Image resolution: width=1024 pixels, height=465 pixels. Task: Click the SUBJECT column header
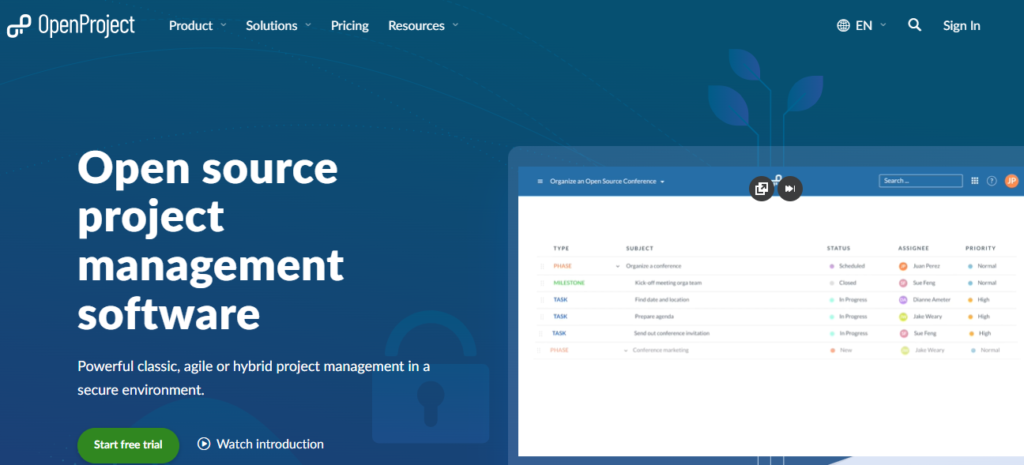click(639, 248)
